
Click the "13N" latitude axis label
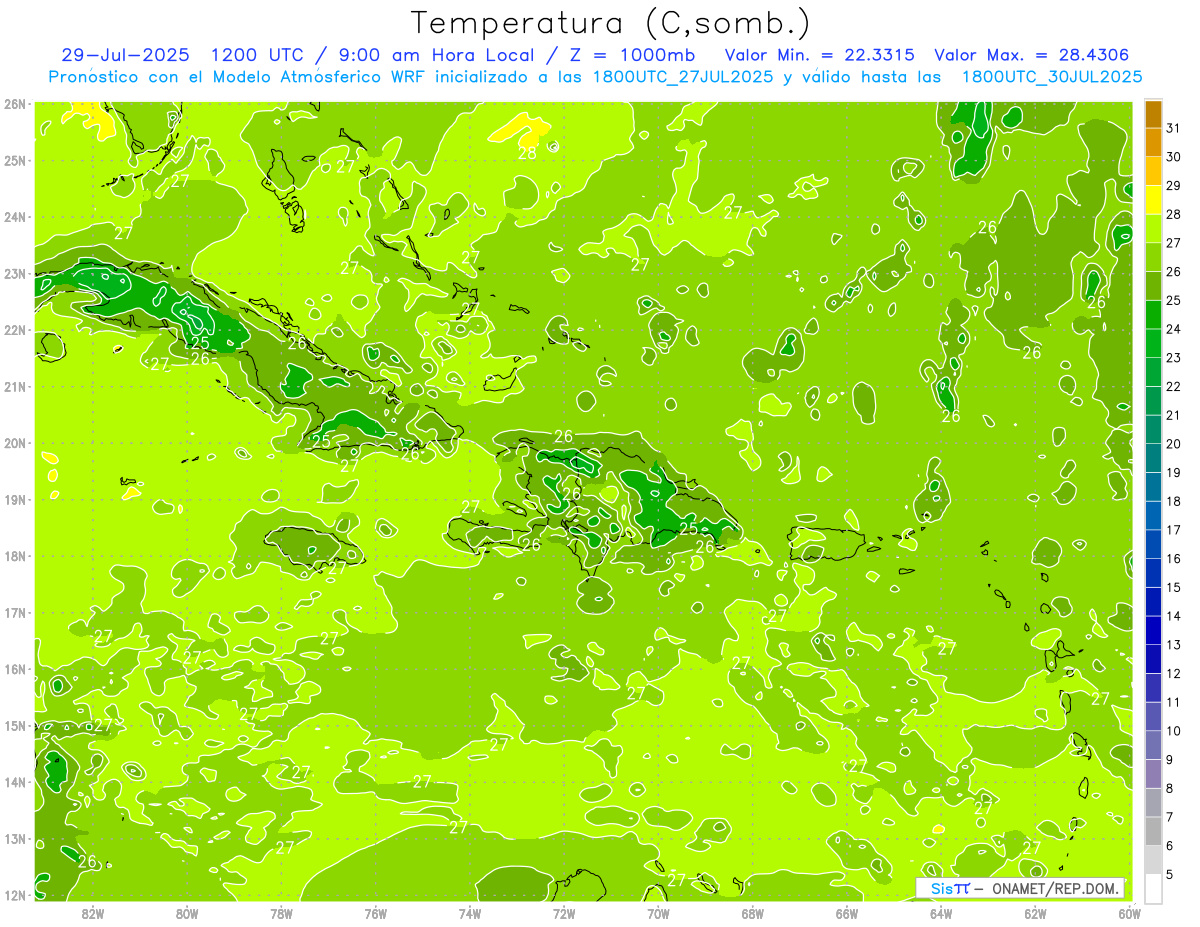point(14,839)
